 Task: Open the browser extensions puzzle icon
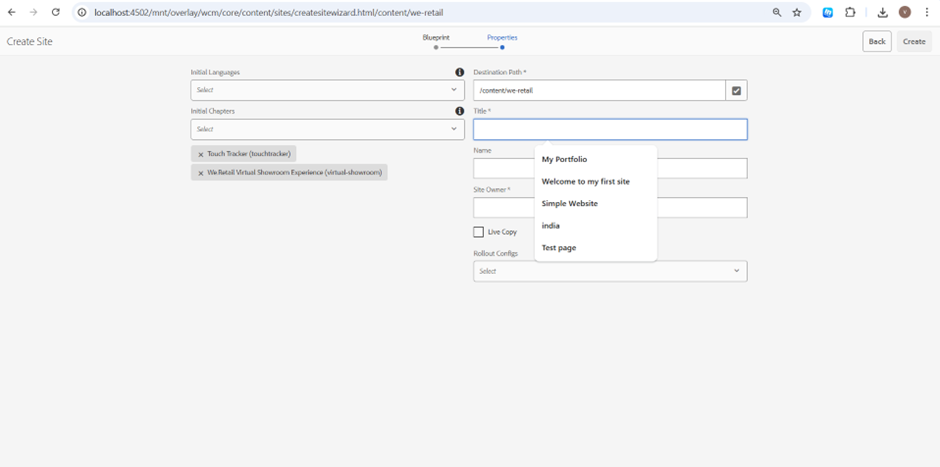(850, 12)
